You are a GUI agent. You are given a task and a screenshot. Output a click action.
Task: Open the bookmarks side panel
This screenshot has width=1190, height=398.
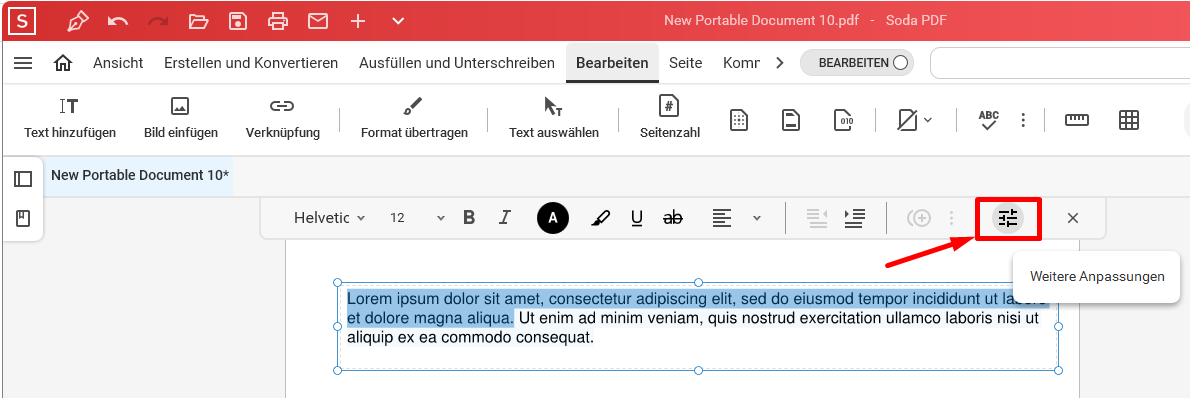(x=23, y=219)
